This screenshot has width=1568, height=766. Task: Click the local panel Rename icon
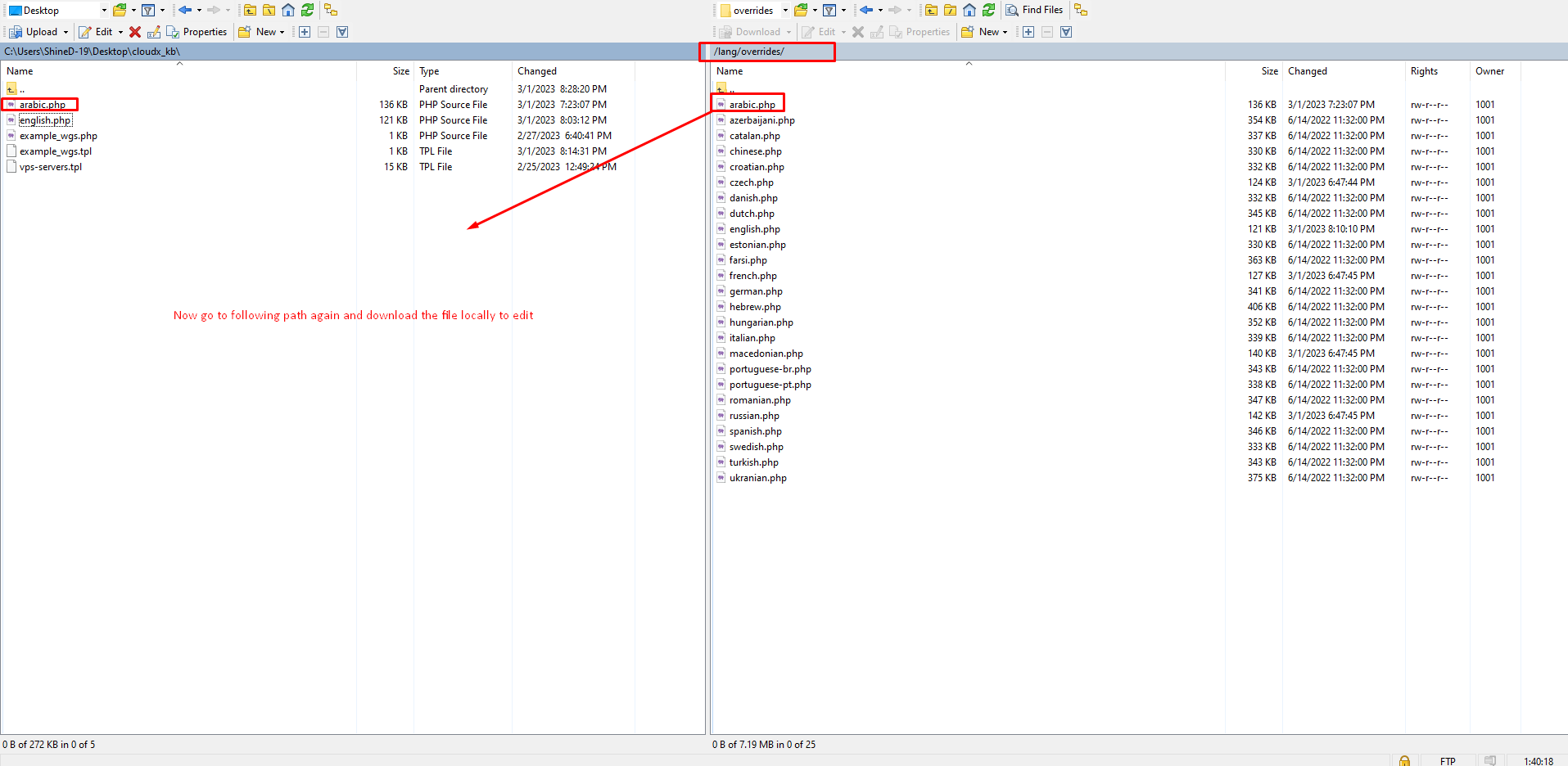[x=153, y=32]
